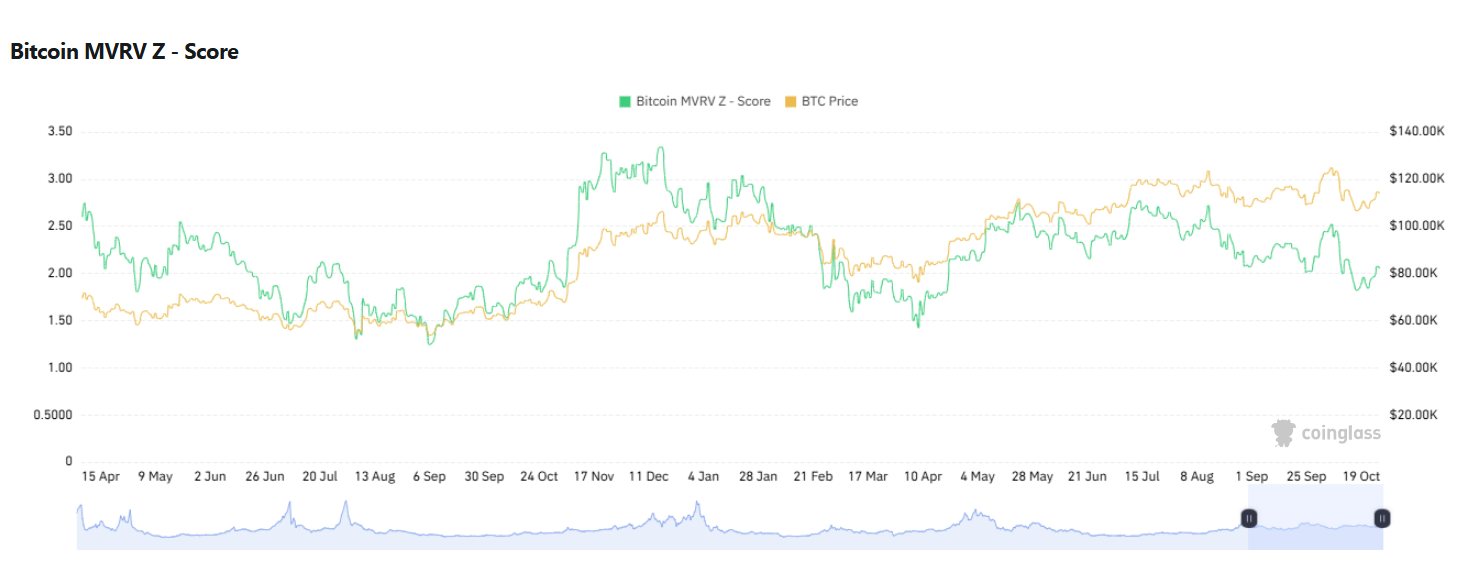The height and width of the screenshot is (573, 1482).
Task: Click the coinglass watermark logo icon
Action: point(1283,433)
